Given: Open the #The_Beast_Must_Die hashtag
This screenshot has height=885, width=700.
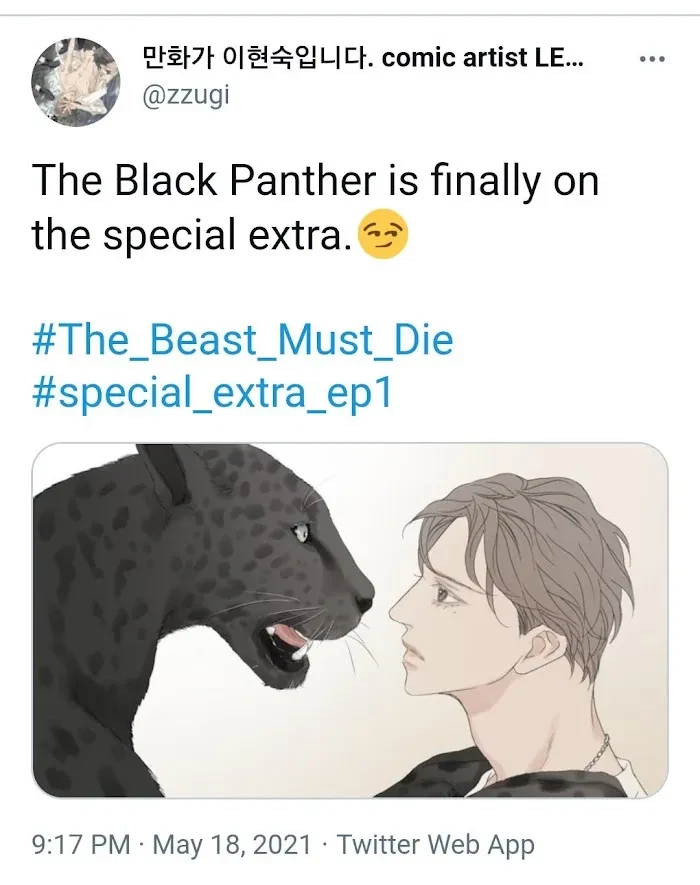Looking at the screenshot, I should pos(243,340).
